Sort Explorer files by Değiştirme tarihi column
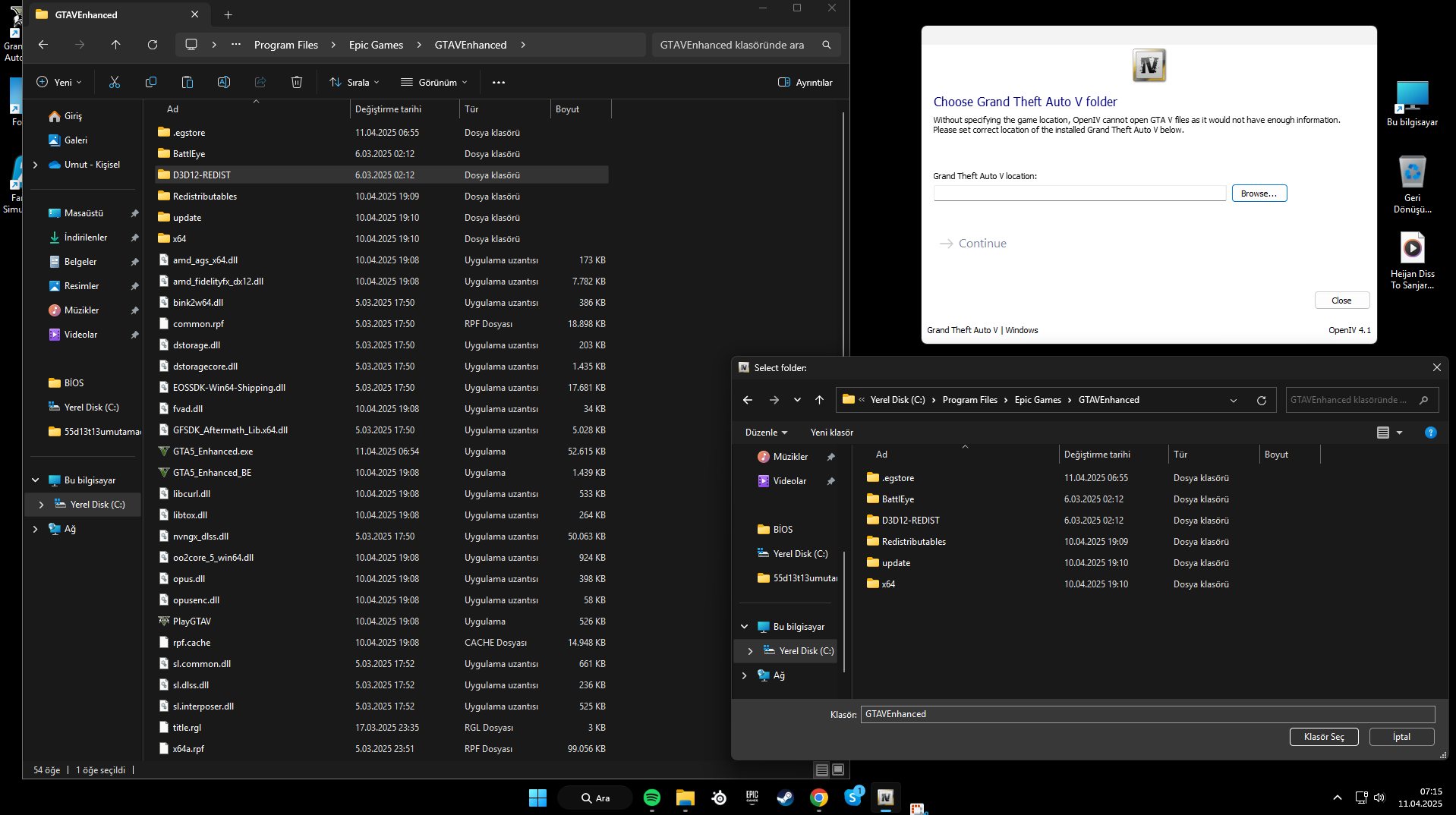This screenshot has width=1456, height=815. tap(389, 109)
